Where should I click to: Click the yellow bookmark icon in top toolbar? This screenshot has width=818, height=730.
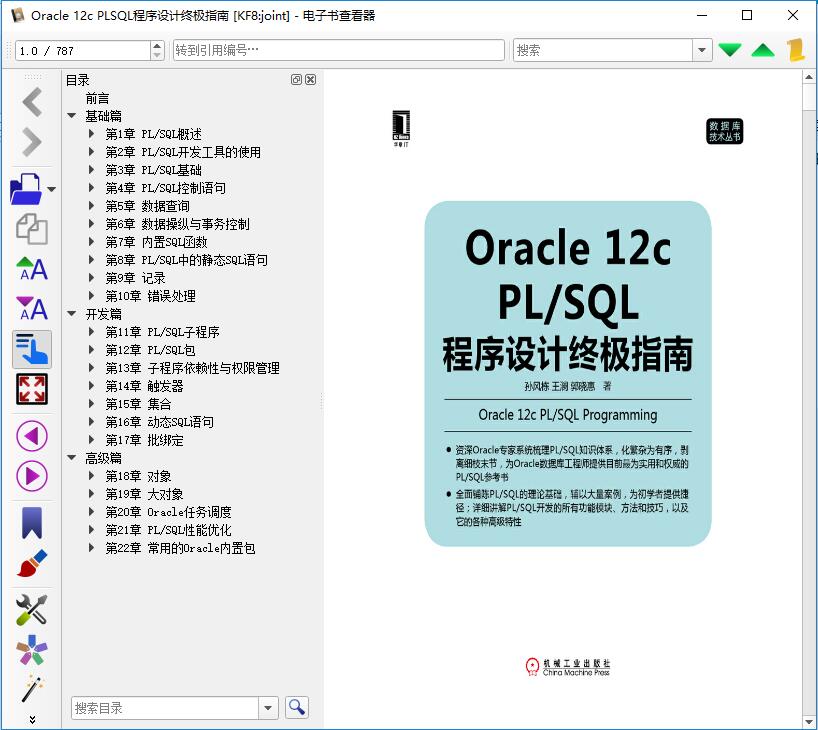796,50
